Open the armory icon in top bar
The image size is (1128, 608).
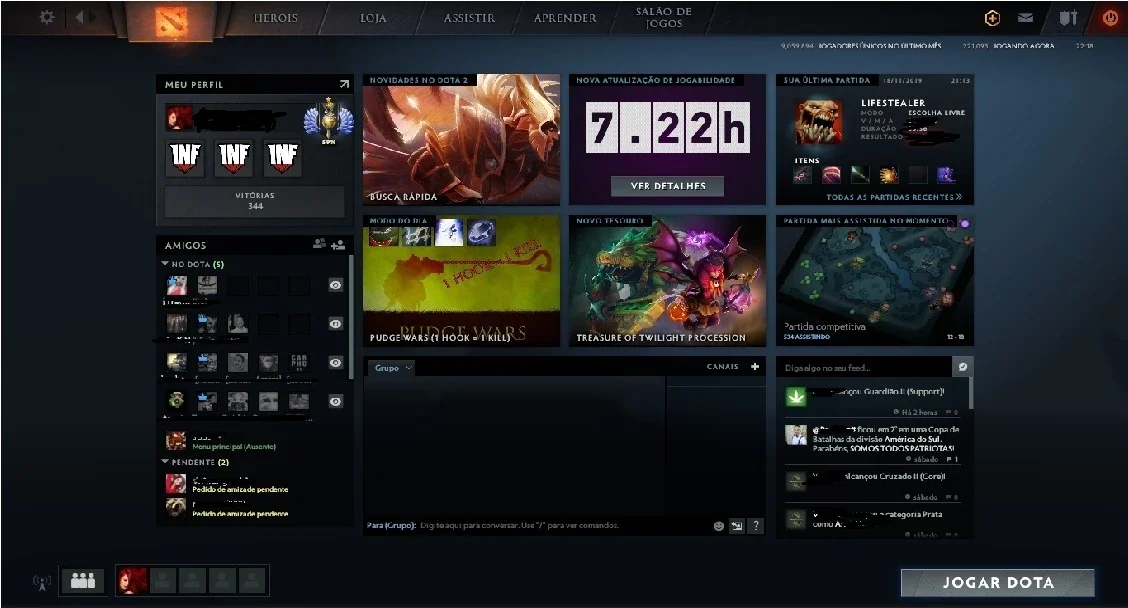click(1068, 18)
